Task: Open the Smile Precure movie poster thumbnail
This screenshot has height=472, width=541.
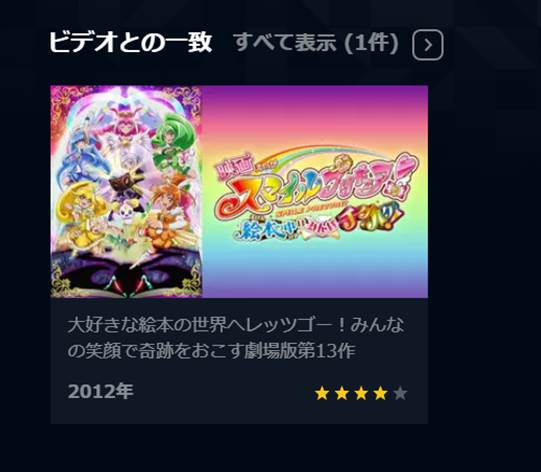Action: [x=126, y=191]
